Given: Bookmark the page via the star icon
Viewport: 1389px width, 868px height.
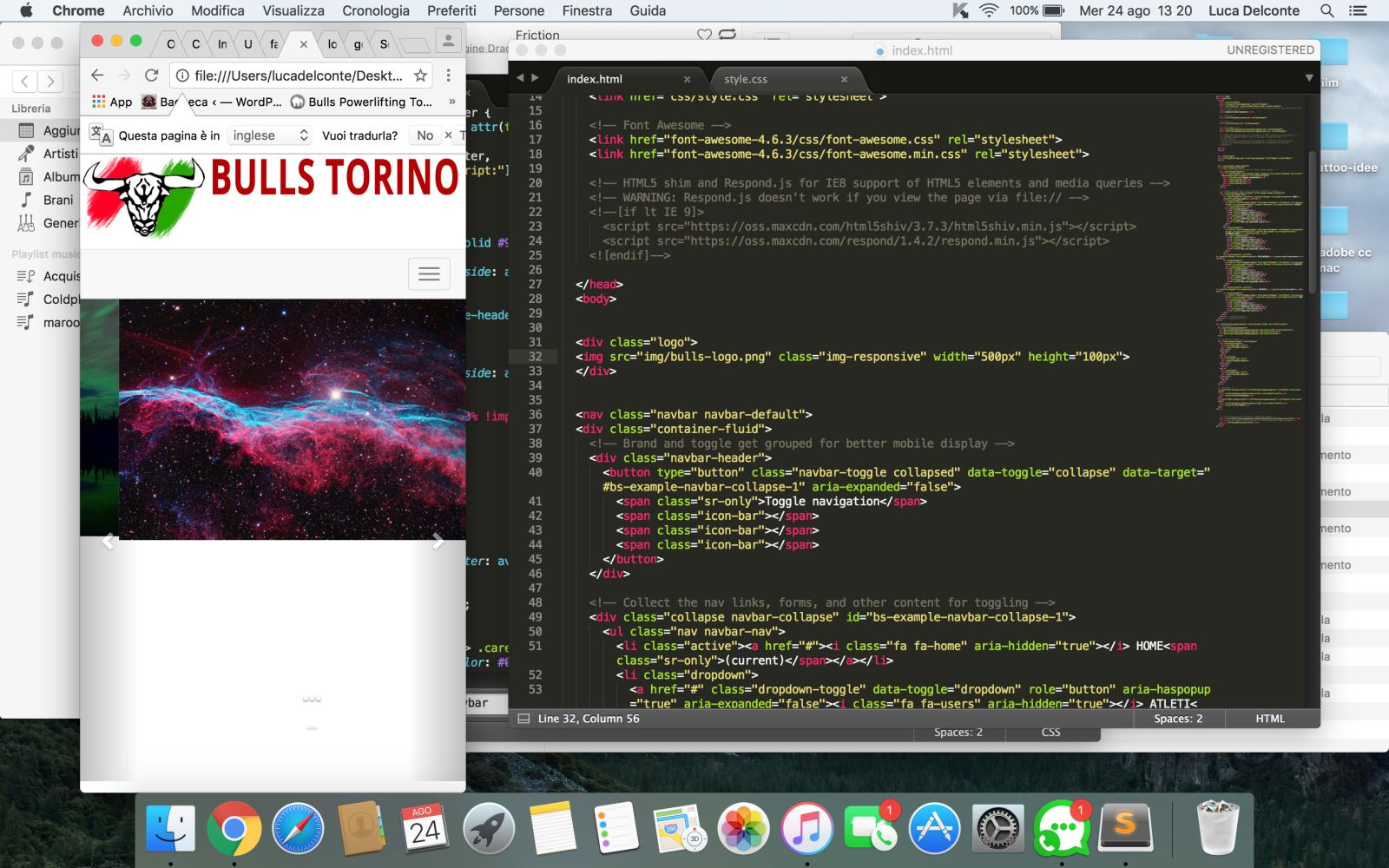Looking at the screenshot, I should 420,76.
